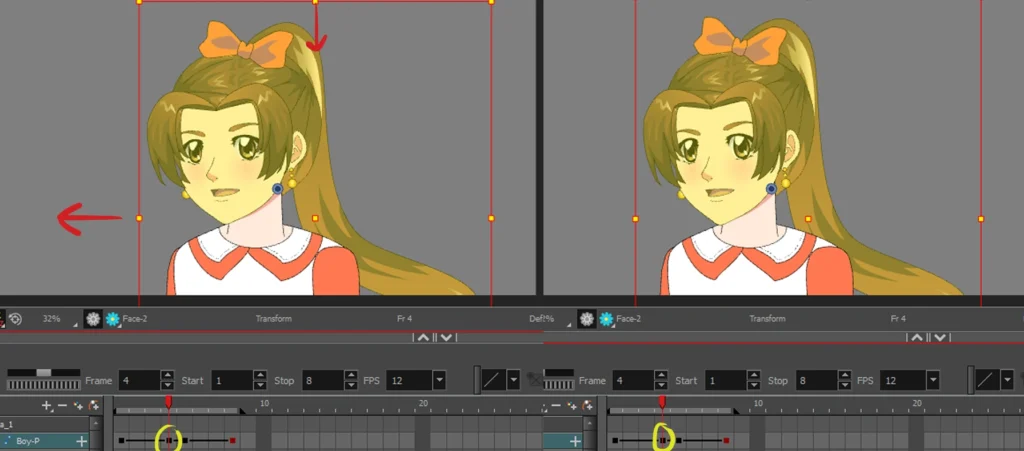
Task: Open the FPS 12 dropdown in right toolbar
Action: click(x=933, y=381)
